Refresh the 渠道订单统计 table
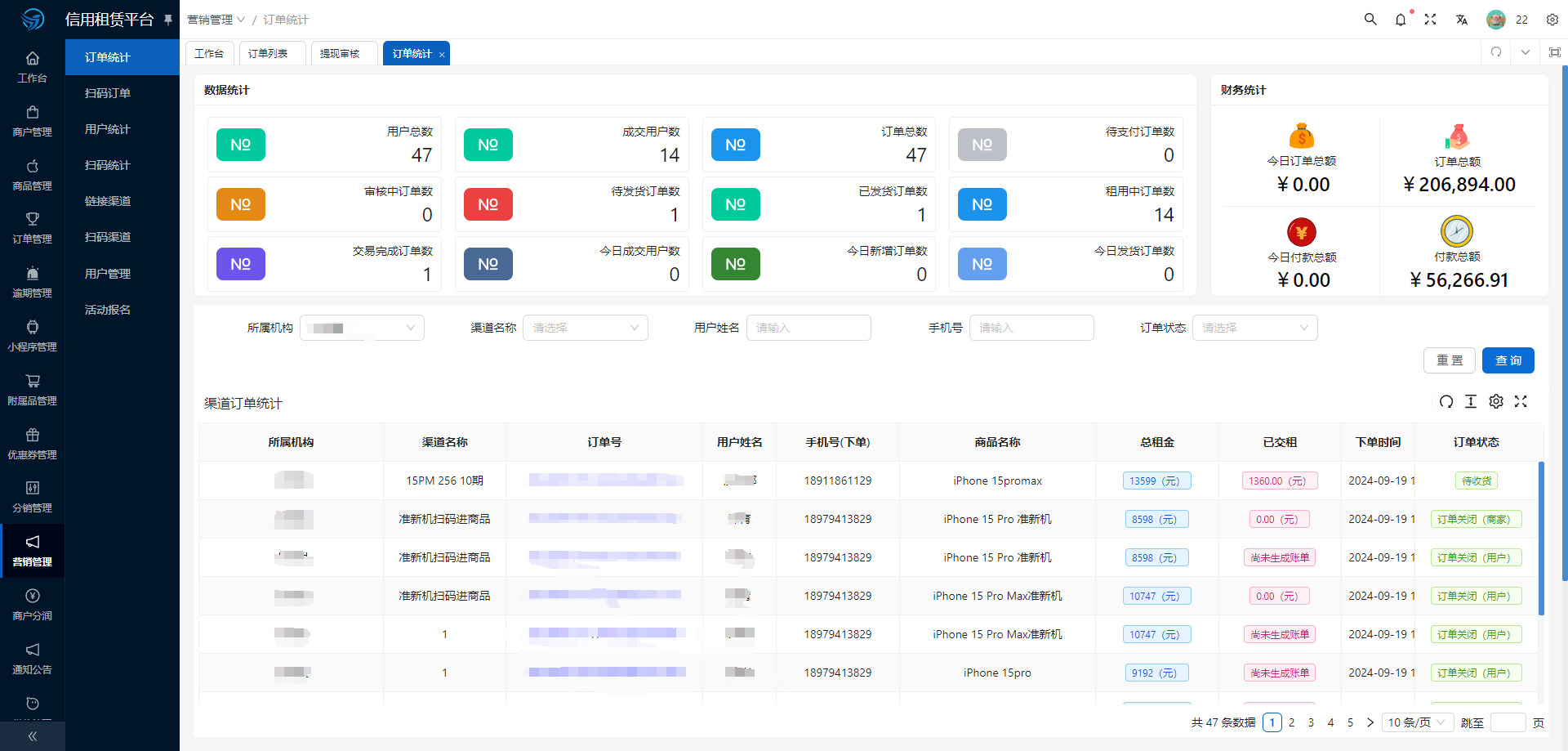The height and width of the screenshot is (751, 1568). pyautogui.click(x=1446, y=401)
